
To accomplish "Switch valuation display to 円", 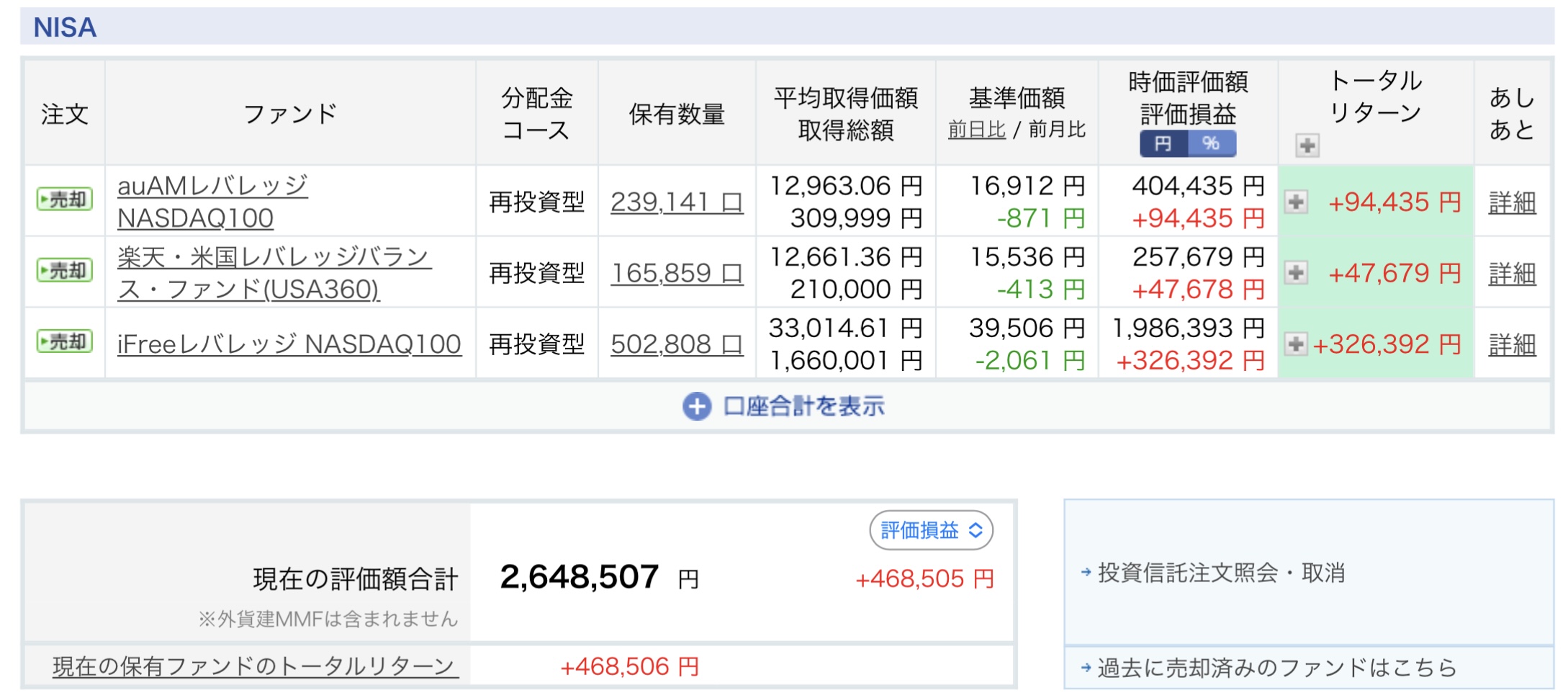I will tap(1163, 143).
